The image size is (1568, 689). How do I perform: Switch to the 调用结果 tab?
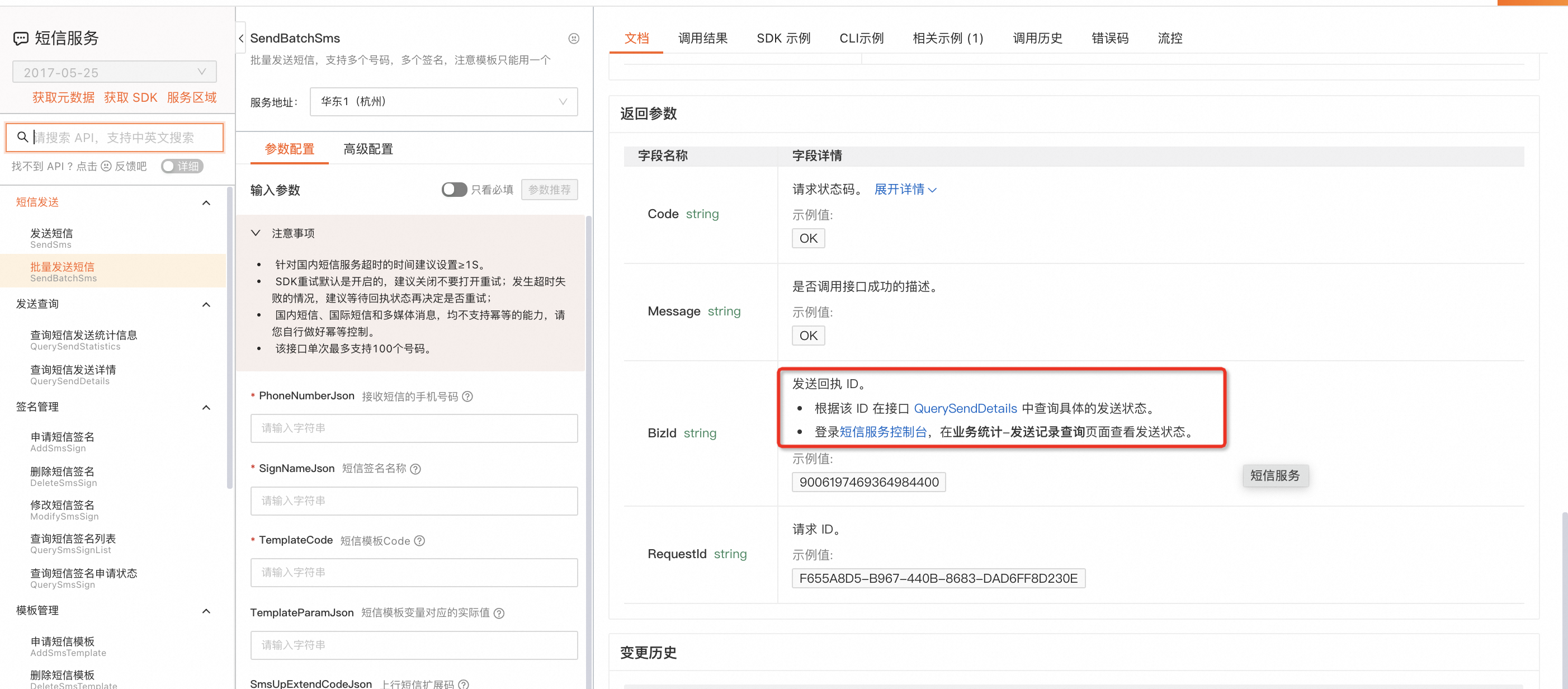coord(702,39)
